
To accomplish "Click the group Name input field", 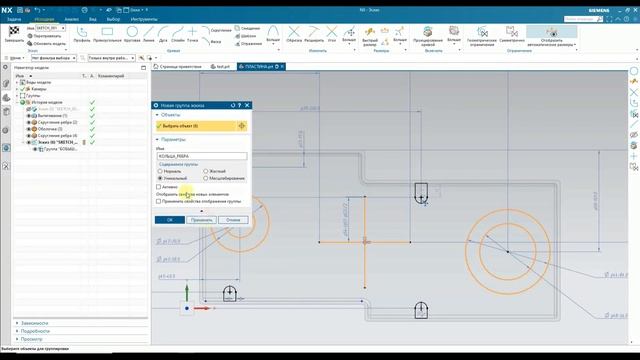I will pos(202,156).
